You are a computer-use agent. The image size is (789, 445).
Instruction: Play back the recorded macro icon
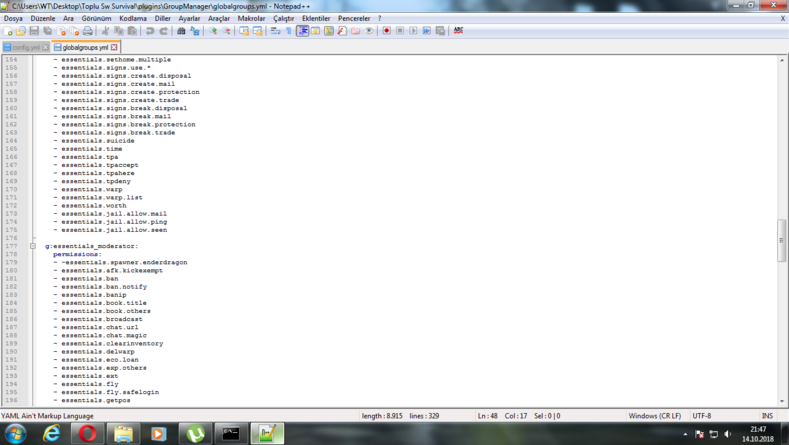point(413,31)
